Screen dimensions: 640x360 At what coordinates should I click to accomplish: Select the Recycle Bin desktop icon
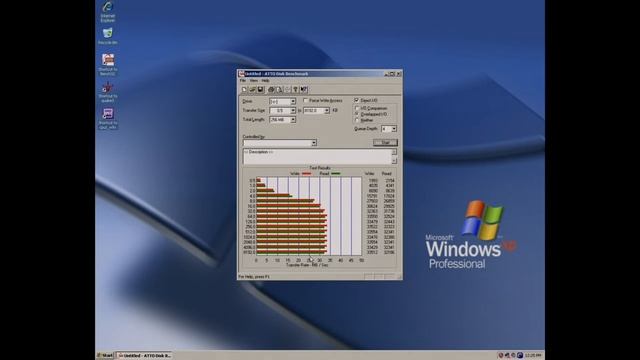tap(108, 36)
